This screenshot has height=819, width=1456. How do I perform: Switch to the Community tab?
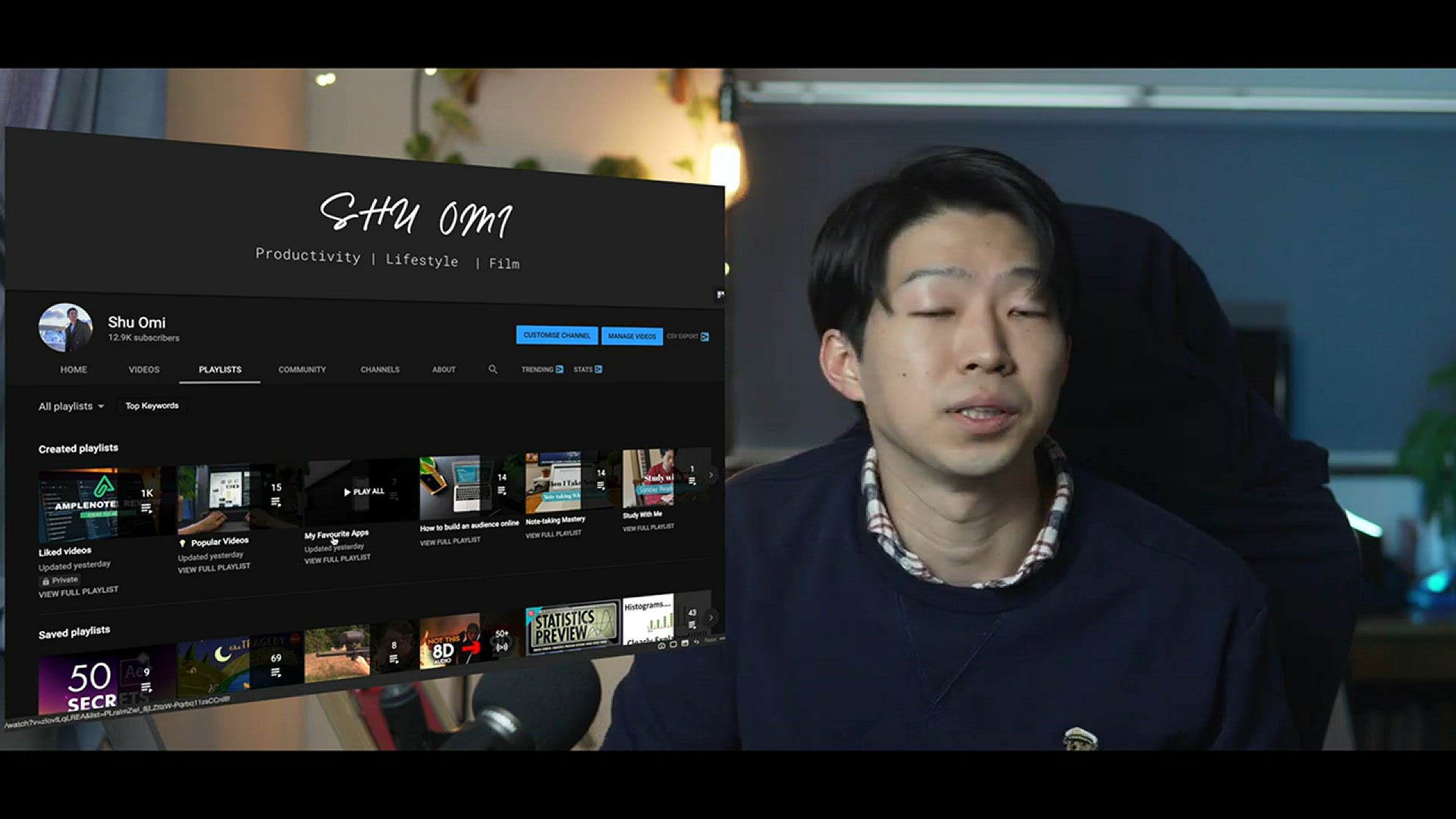tap(302, 369)
